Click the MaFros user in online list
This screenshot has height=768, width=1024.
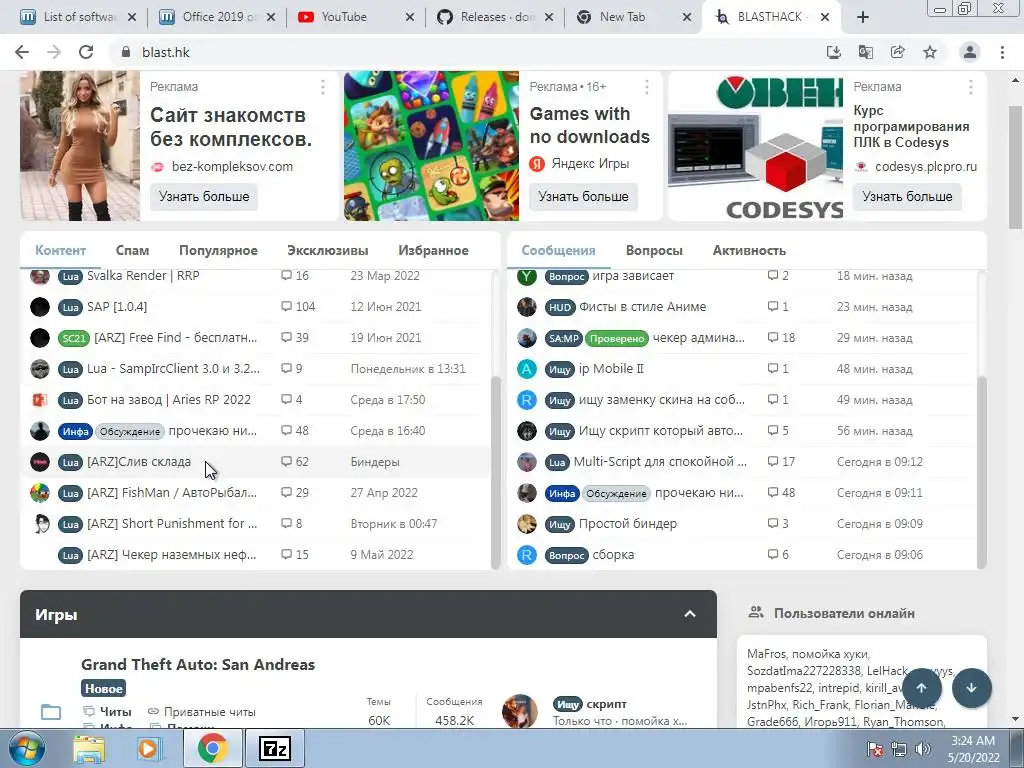pyautogui.click(x=766, y=654)
